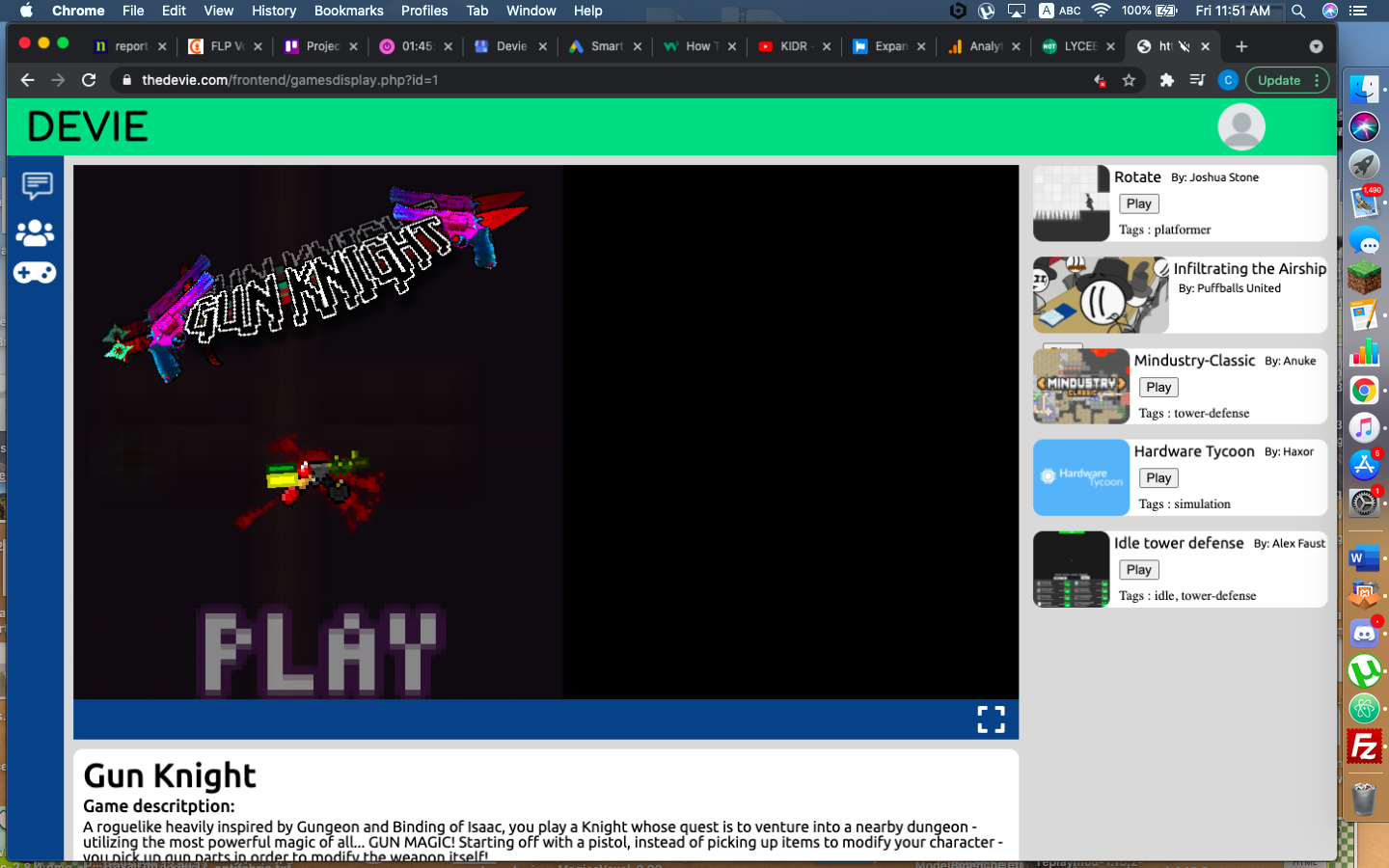This screenshot has height=868, width=1389.
Task: Go back to the previous page
Action: click(27, 80)
